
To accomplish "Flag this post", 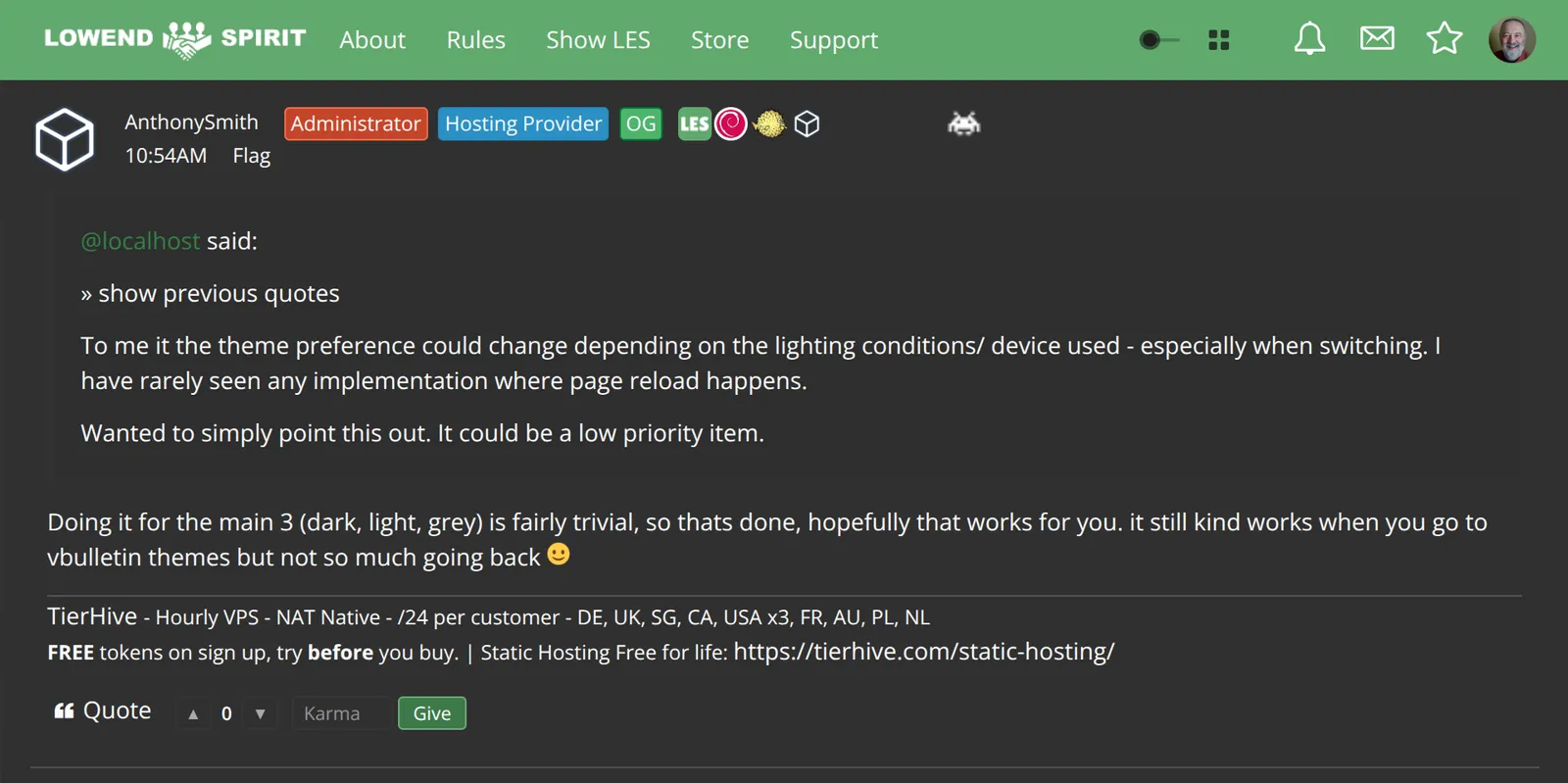I will tap(251, 156).
